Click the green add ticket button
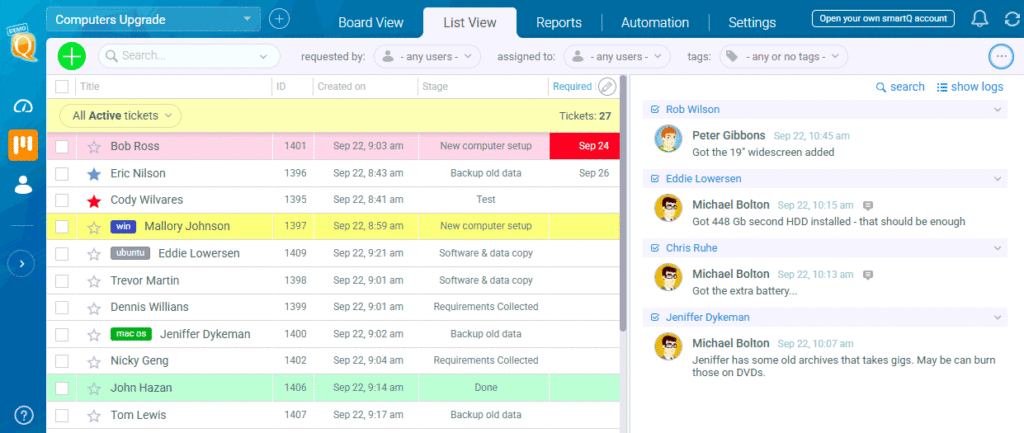1024x433 pixels. click(72, 56)
